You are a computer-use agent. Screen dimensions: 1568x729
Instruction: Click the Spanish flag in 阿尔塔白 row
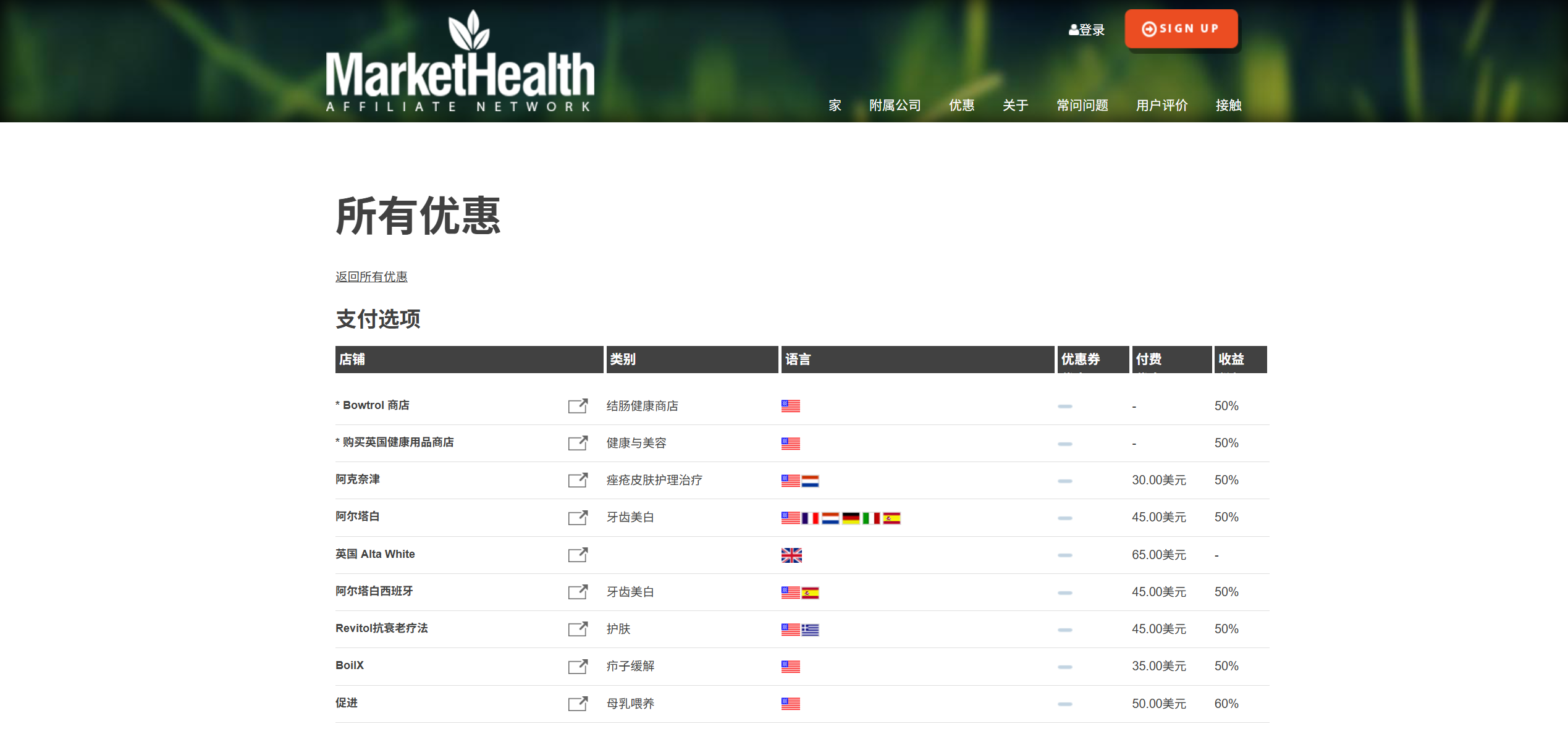pos(891,518)
